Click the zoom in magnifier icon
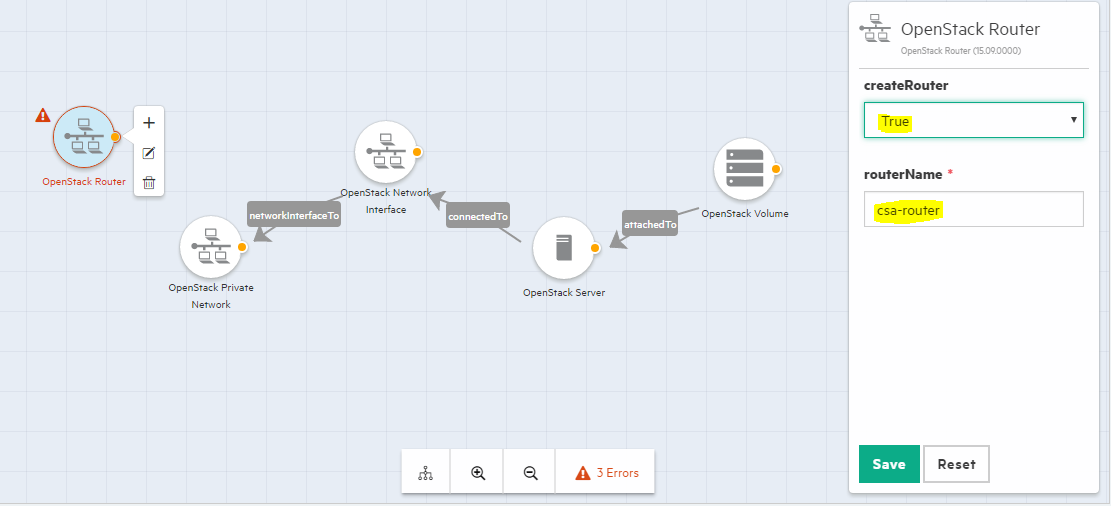 478,473
